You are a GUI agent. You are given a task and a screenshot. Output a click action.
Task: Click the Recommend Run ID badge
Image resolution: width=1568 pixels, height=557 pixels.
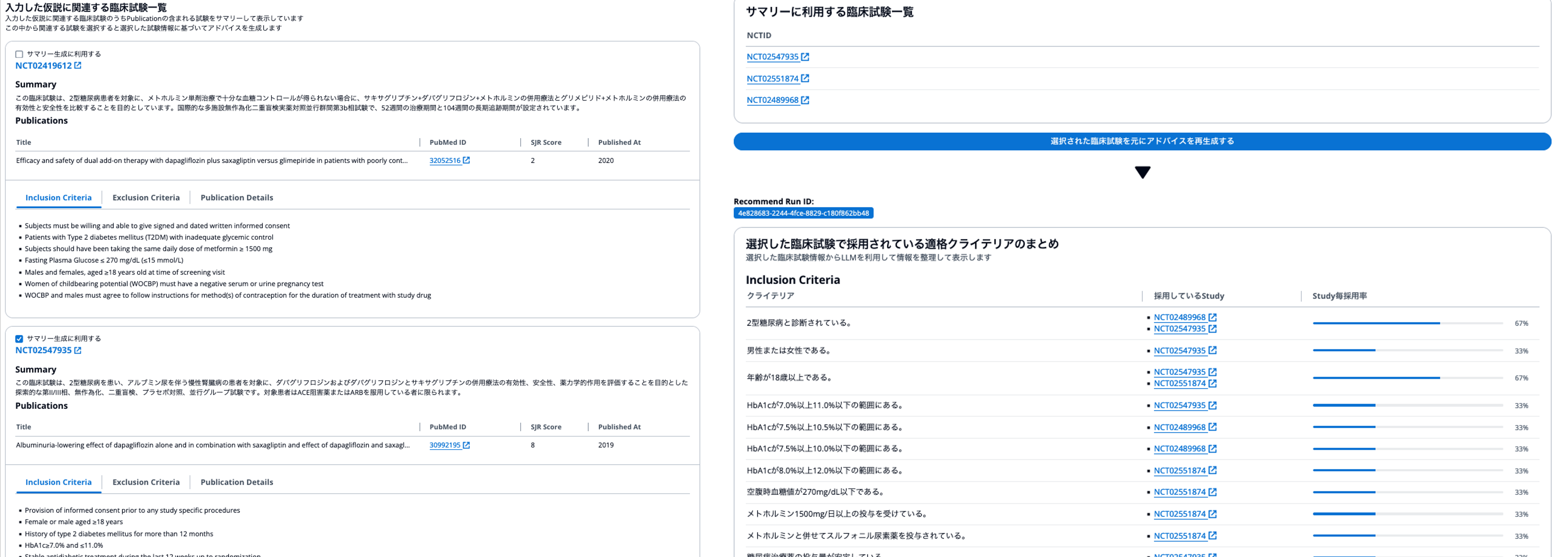(x=803, y=213)
